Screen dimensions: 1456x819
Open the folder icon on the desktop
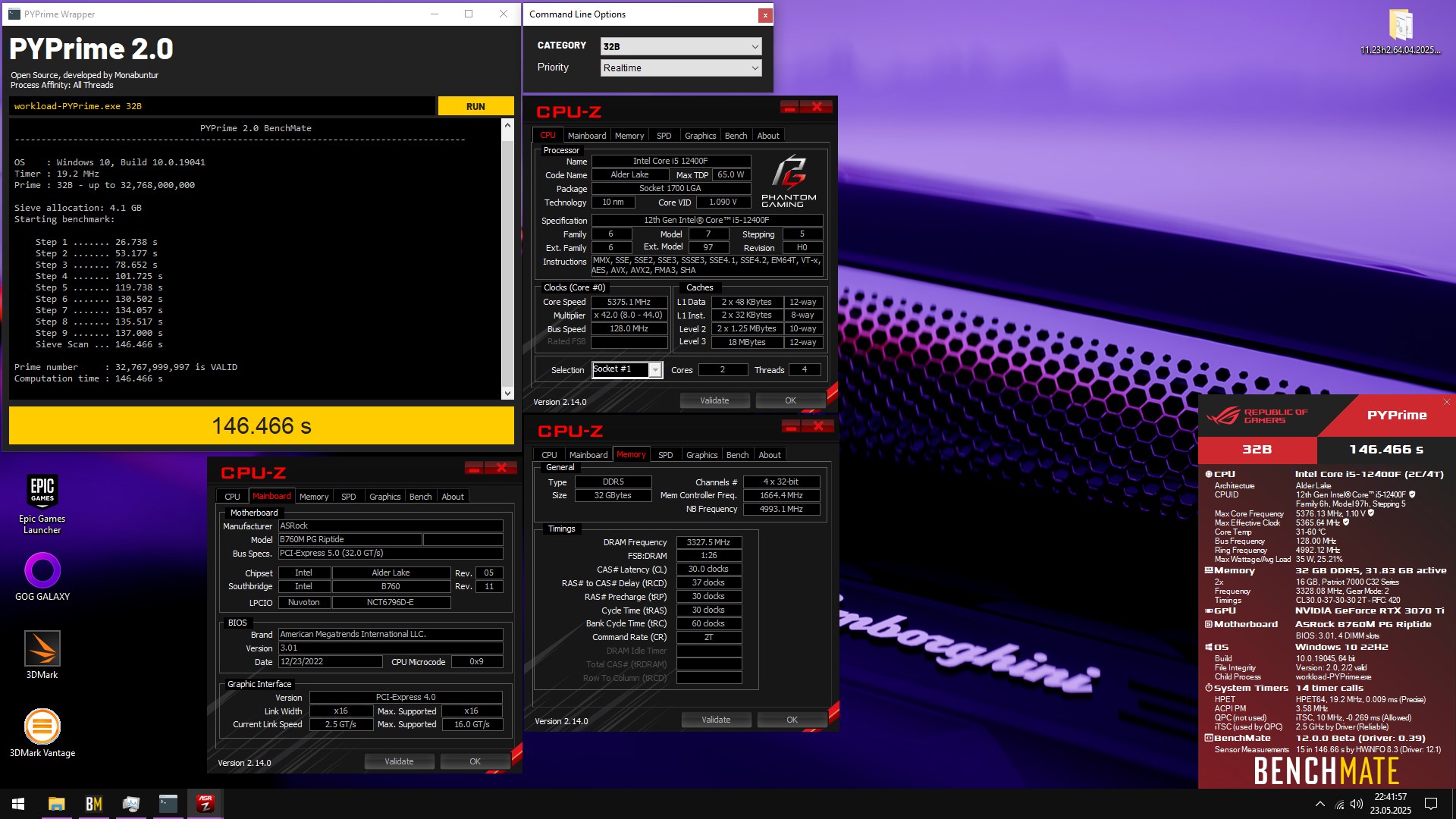1401,32
